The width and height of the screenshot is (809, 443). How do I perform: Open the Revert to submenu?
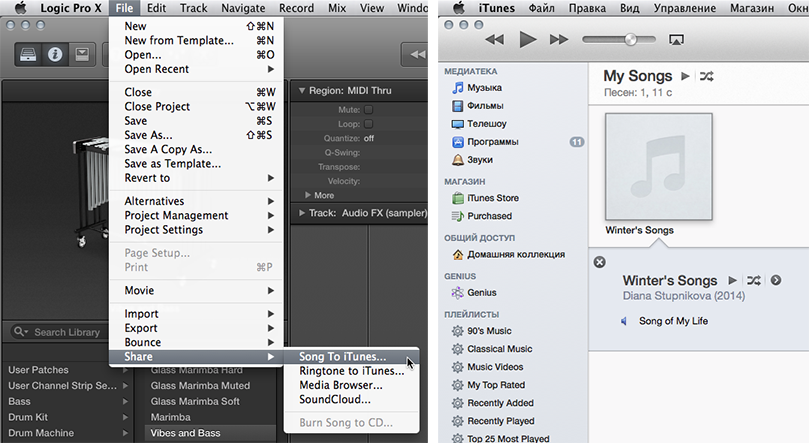click(x=196, y=178)
